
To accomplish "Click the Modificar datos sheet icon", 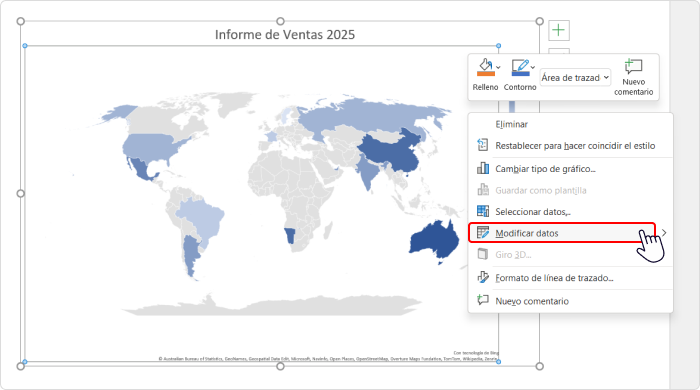I will click(483, 232).
